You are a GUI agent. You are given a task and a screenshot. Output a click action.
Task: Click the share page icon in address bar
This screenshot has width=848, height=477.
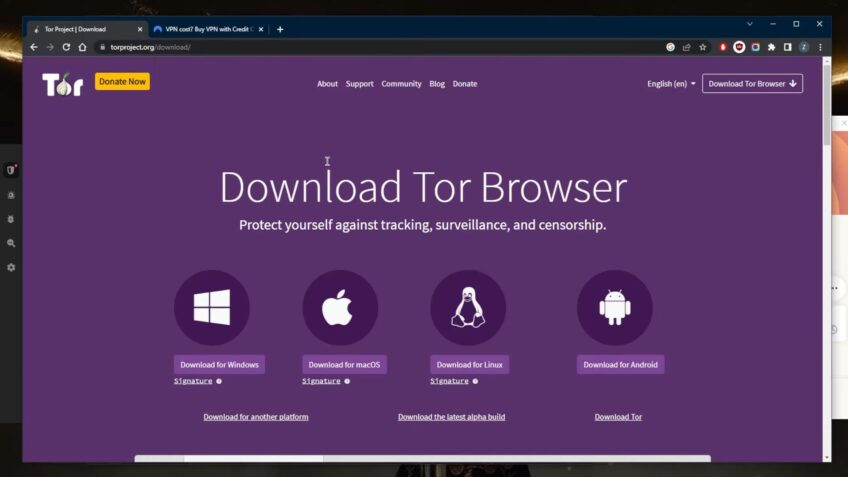[x=686, y=47]
